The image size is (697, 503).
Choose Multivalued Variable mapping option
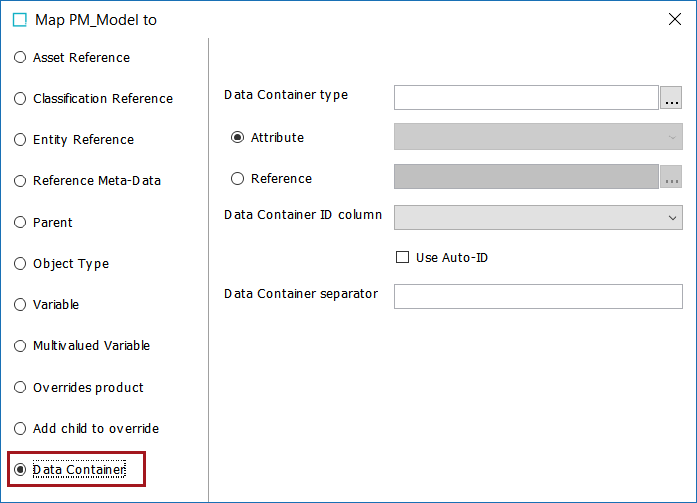[x=20, y=346]
